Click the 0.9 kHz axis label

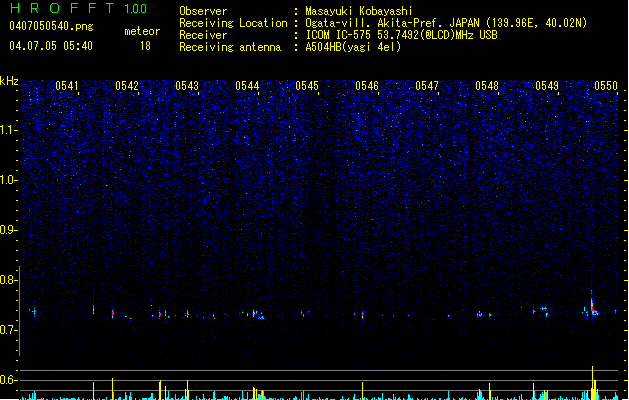coord(9,230)
